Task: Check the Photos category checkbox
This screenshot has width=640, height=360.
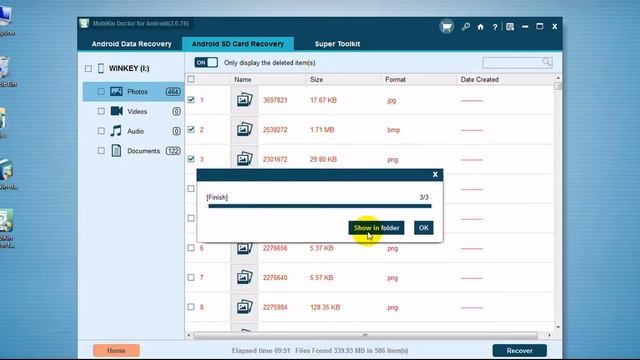Action: (101, 92)
